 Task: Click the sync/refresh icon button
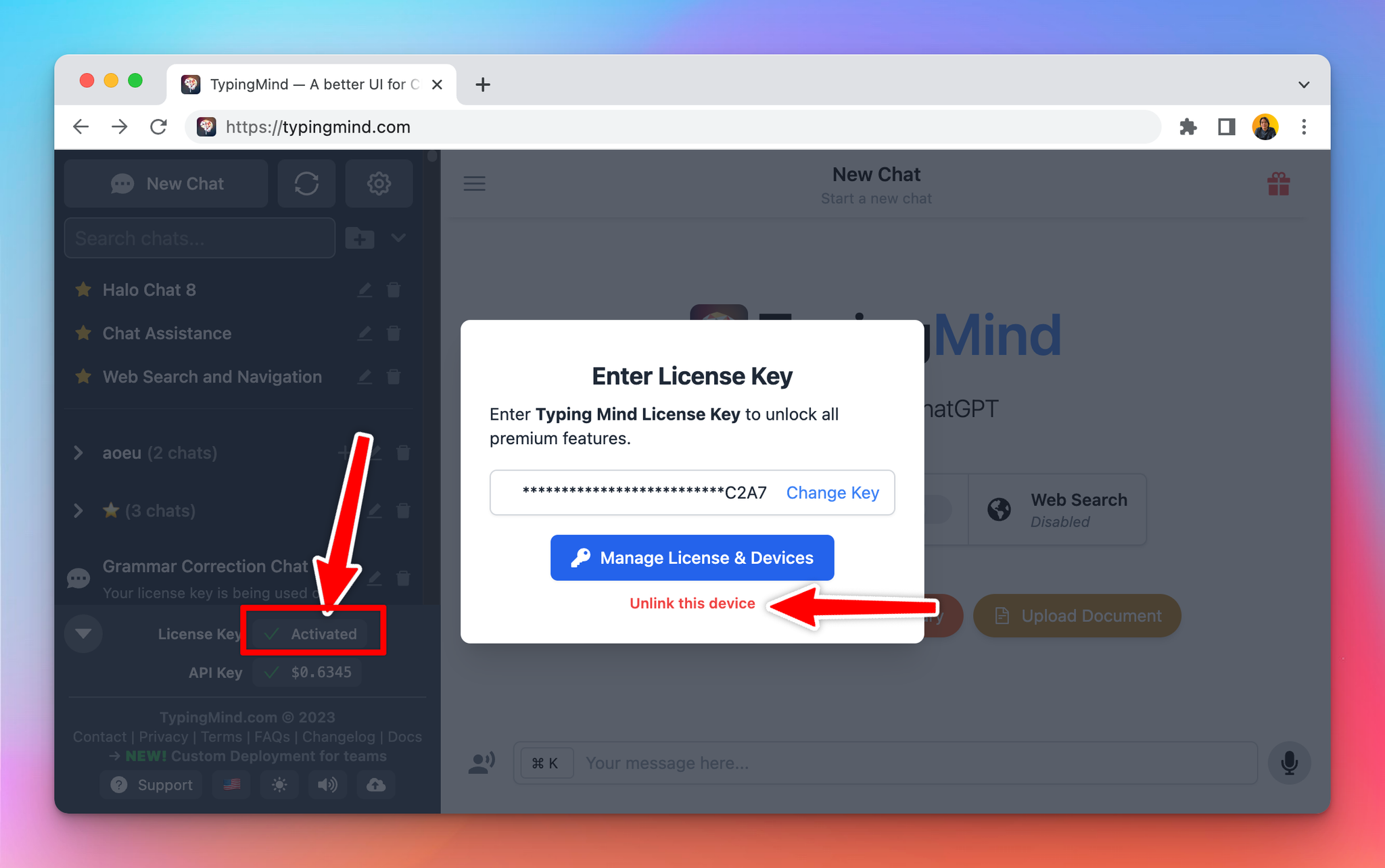click(x=306, y=183)
